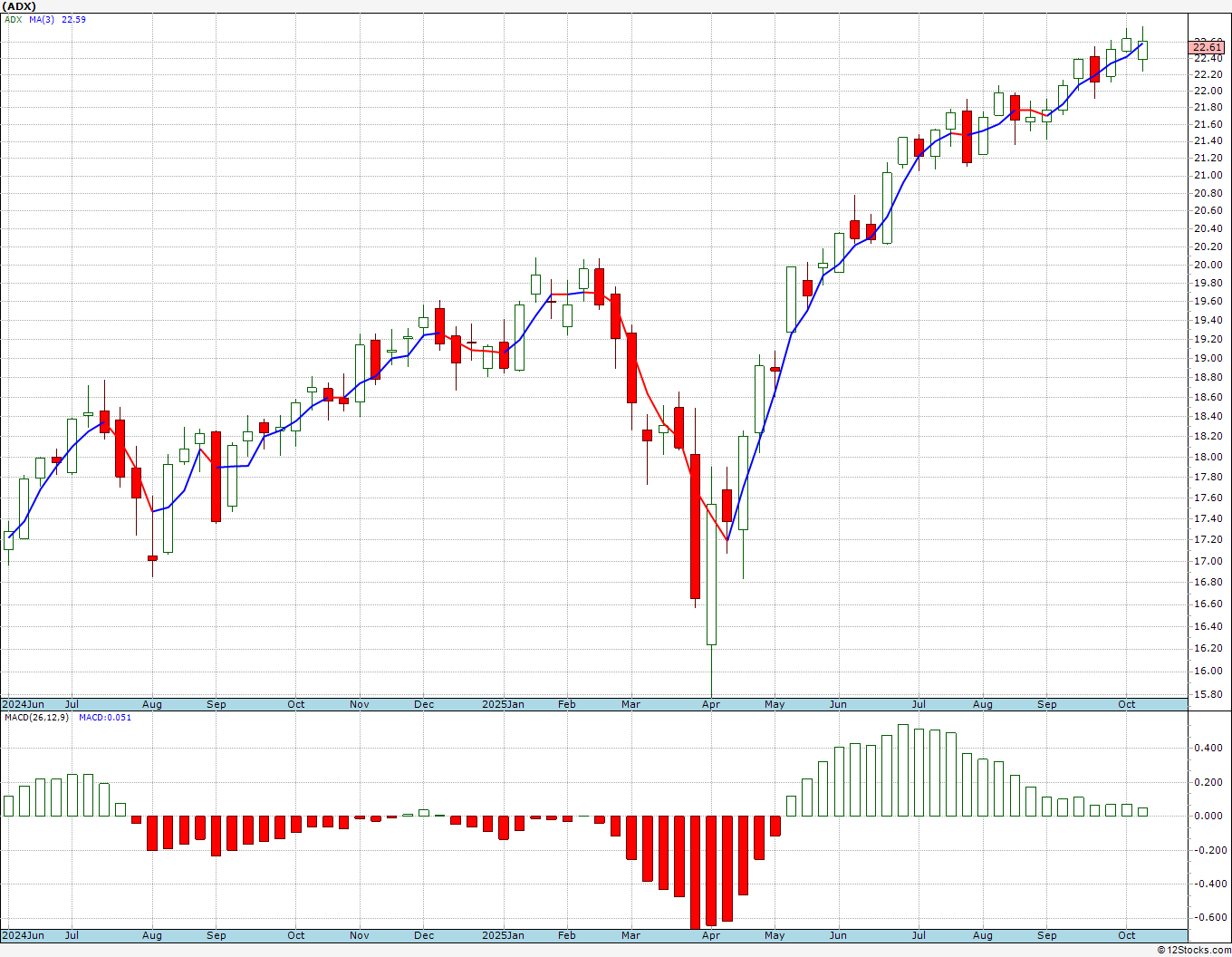Select the MACD(26,12,9) indicator label
This screenshot has height=957, width=1232.
pyautogui.click(x=35, y=717)
